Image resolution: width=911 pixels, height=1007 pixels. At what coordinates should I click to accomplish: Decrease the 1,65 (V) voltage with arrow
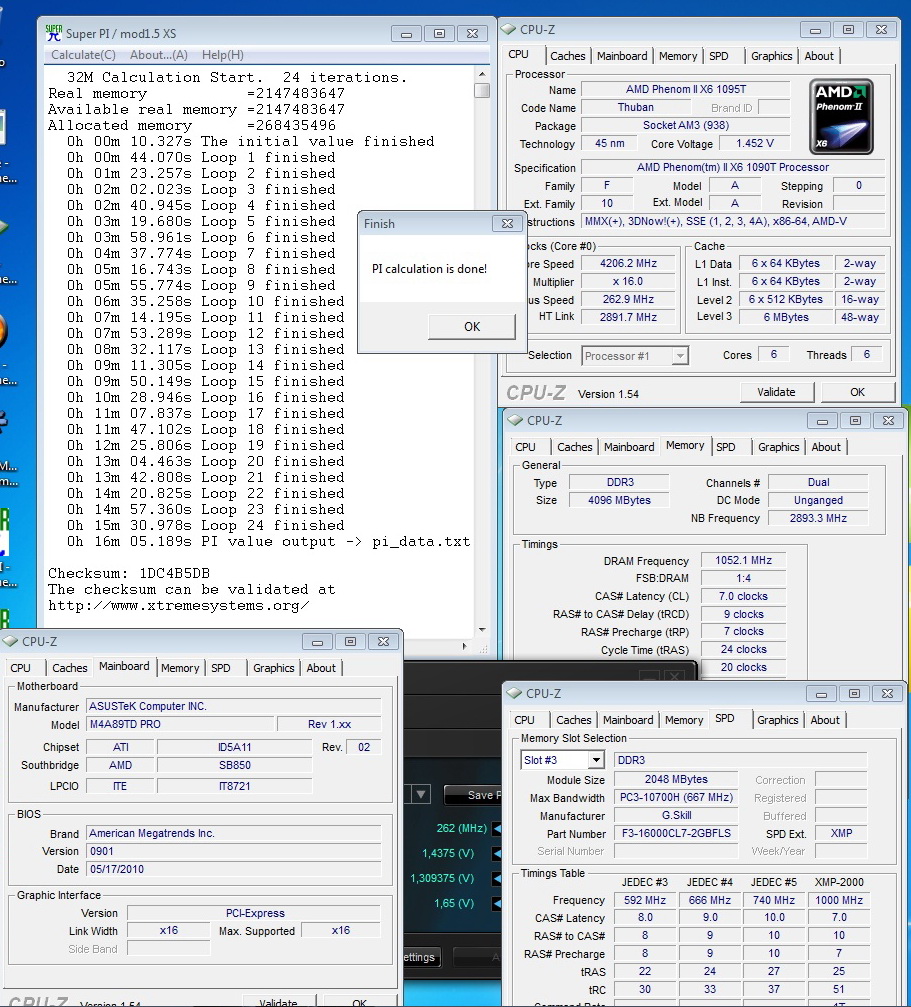(496, 903)
